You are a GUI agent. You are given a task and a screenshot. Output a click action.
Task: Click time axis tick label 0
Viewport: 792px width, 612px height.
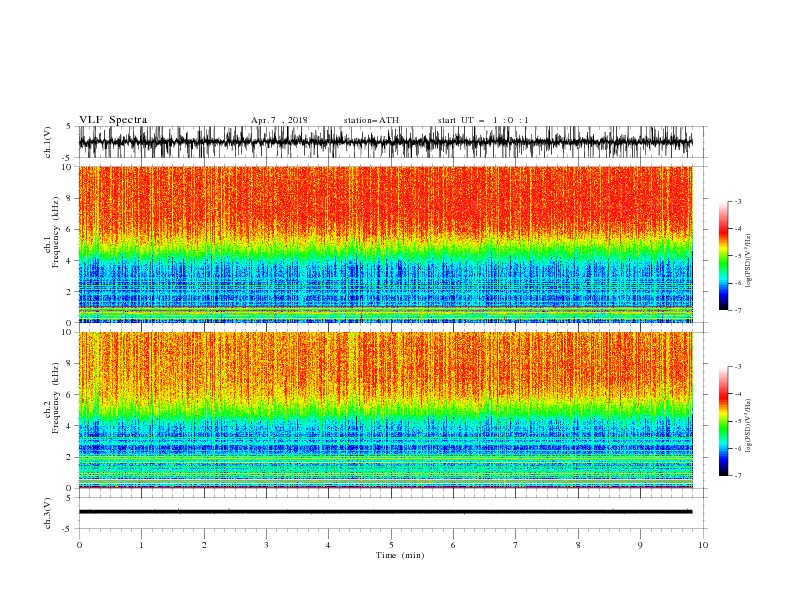click(79, 545)
